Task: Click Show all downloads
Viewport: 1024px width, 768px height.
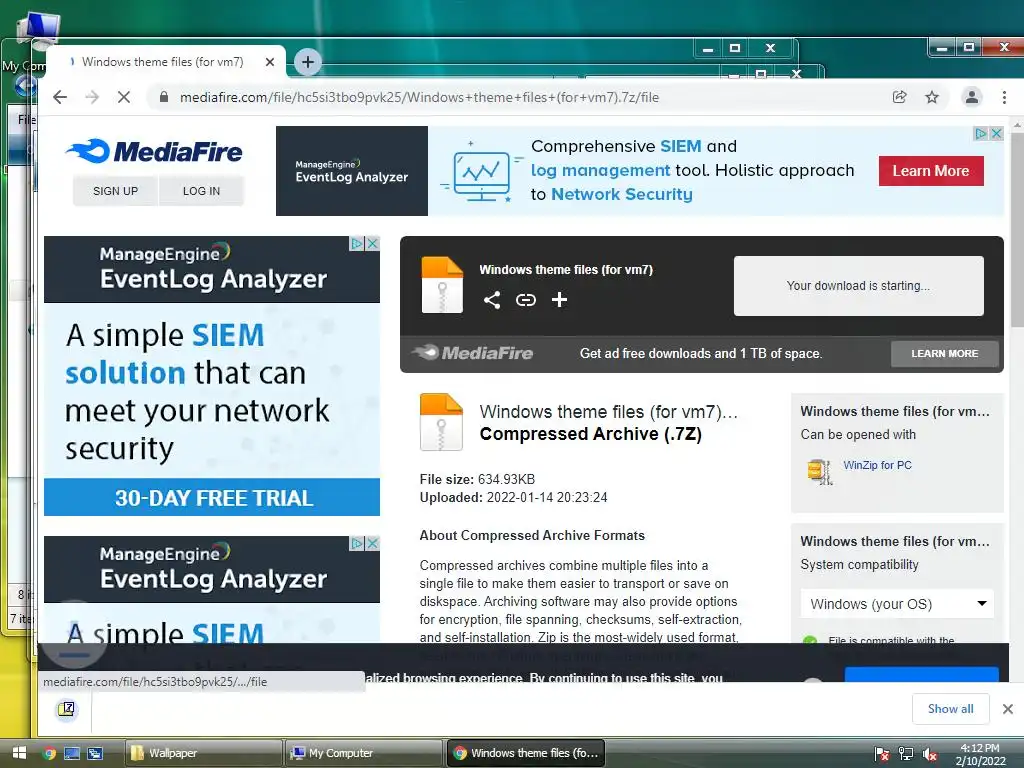Action: pos(950,709)
